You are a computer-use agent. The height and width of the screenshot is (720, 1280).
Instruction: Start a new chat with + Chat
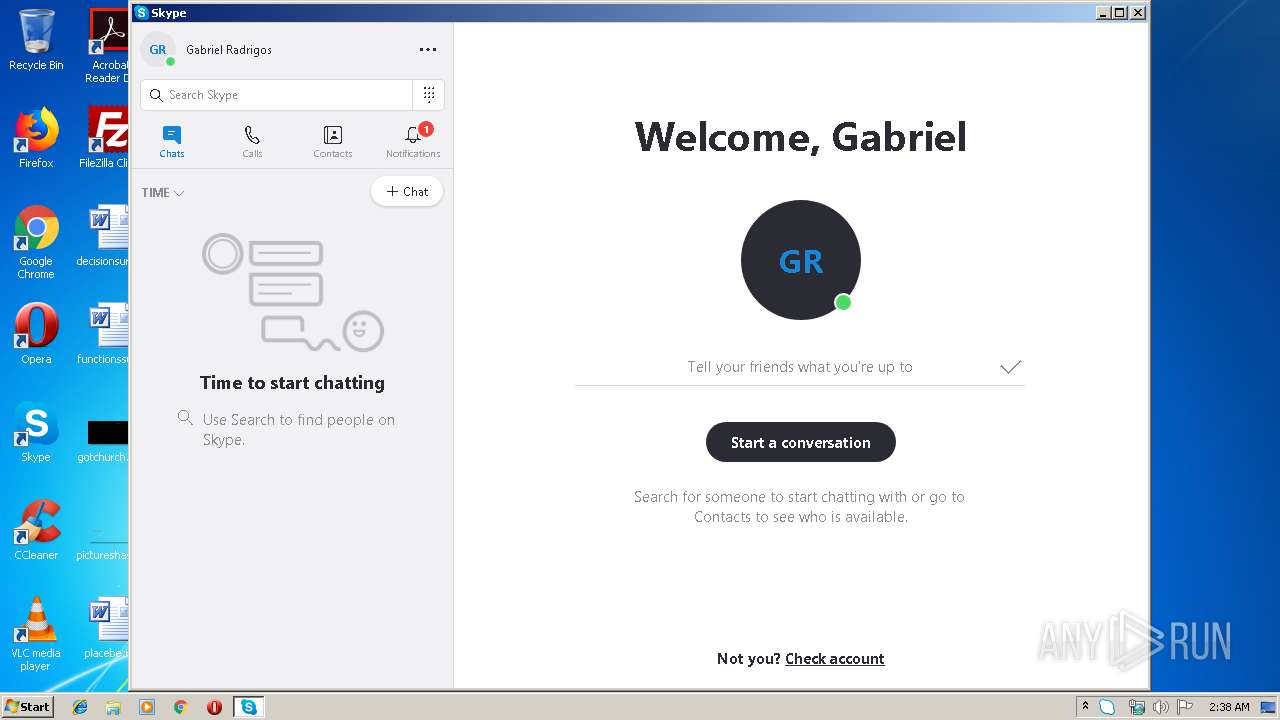point(407,192)
